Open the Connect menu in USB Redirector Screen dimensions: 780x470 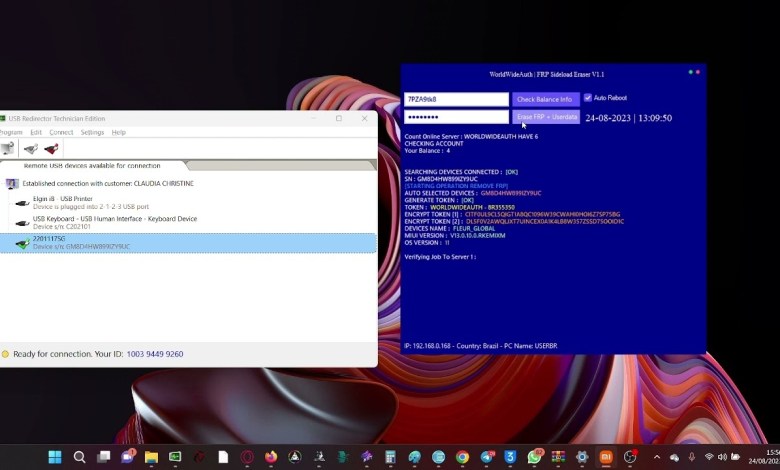click(x=61, y=132)
